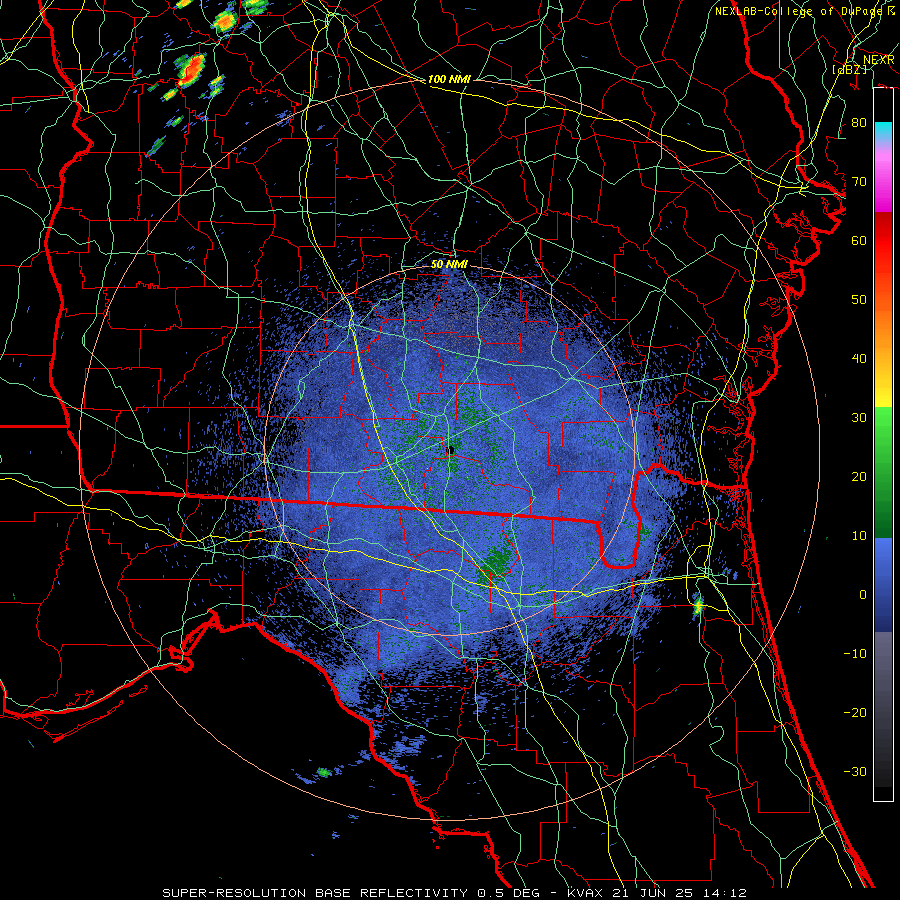This screenshot has width=900, height=900.
Task: Click the 40 value on the dBZ scale
Action: coord(859,359)
